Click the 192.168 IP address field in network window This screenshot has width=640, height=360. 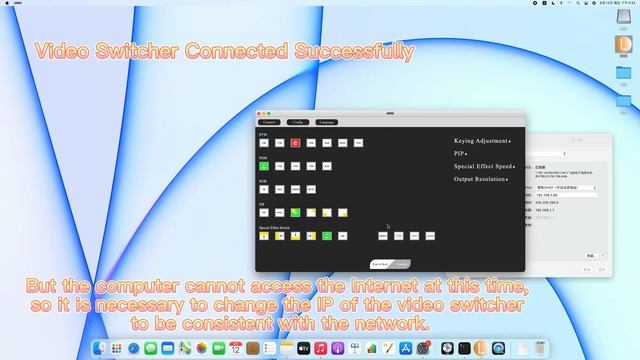pyautogui.click(x=566, y=195)
